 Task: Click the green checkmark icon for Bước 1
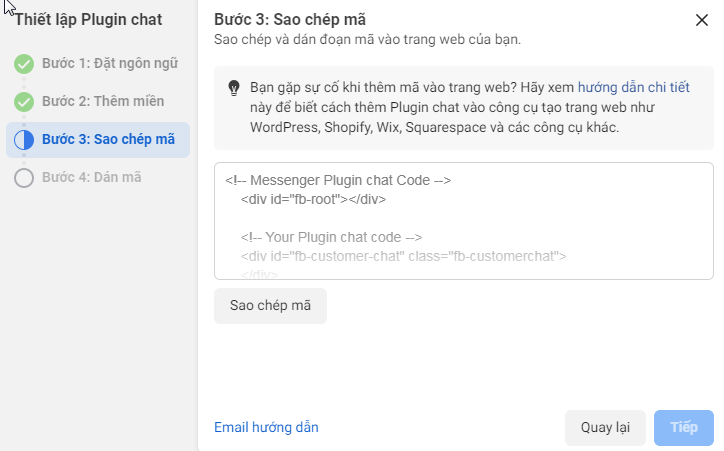tap(24, 64)
